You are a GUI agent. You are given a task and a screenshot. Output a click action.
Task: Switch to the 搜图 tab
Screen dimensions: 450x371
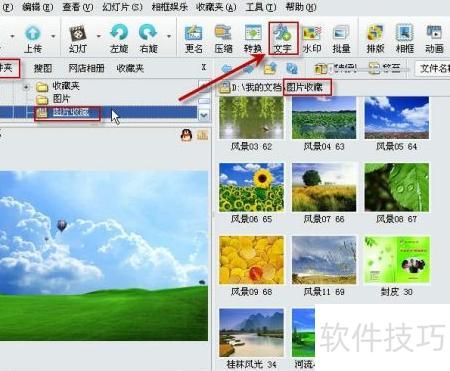click(43, 68)
